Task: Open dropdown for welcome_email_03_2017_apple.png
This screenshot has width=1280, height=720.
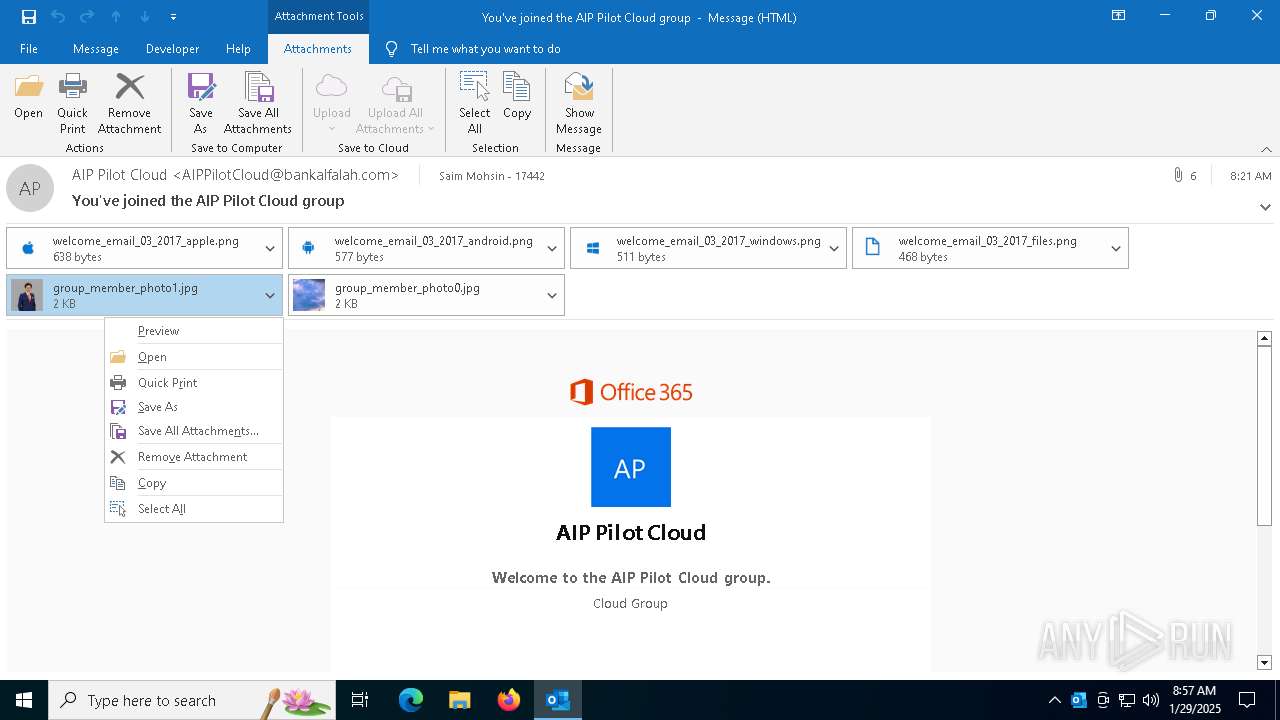Action: coord(270,249)
